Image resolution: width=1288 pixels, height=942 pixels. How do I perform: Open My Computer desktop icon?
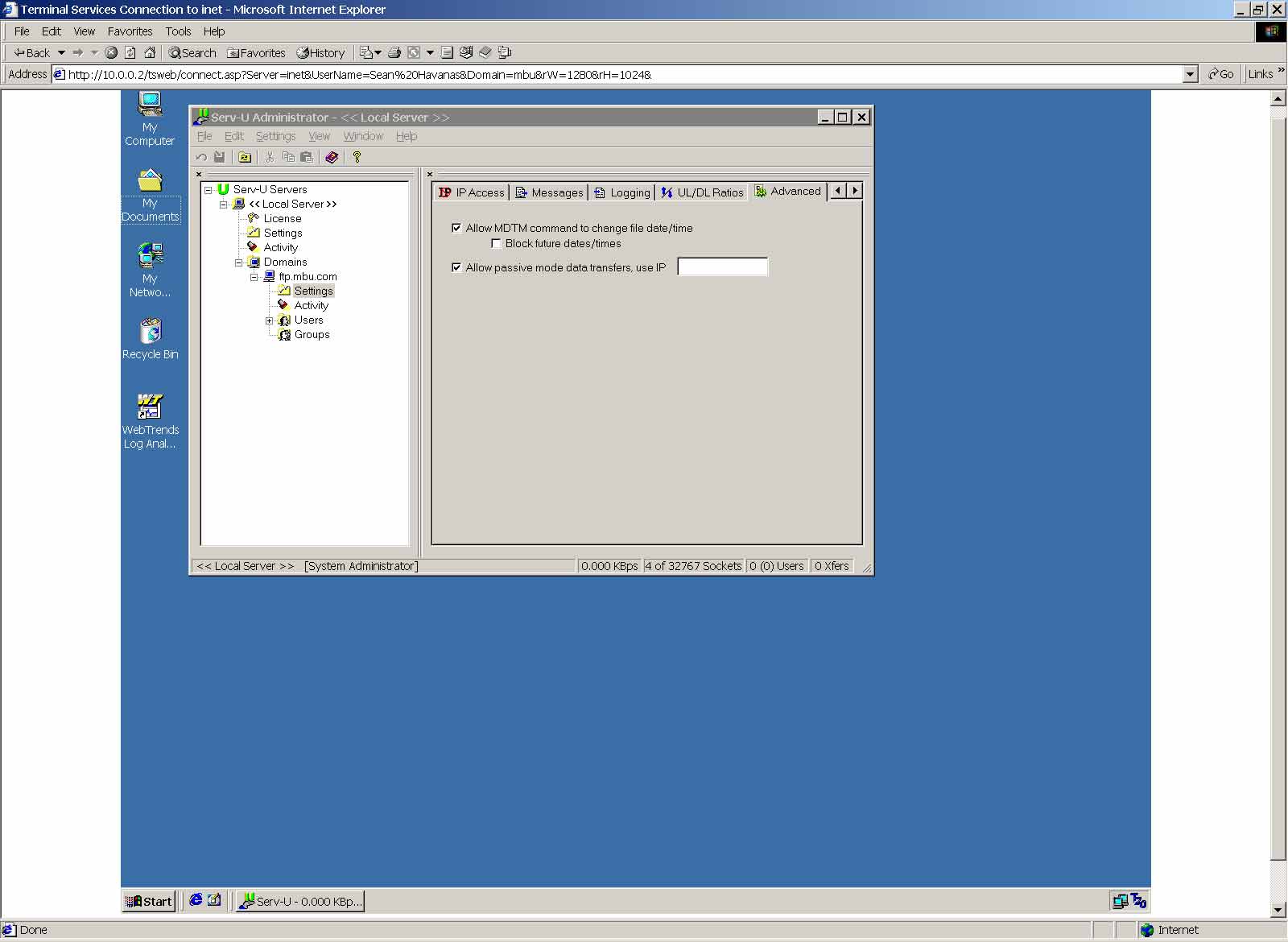(x=150, y=105)
